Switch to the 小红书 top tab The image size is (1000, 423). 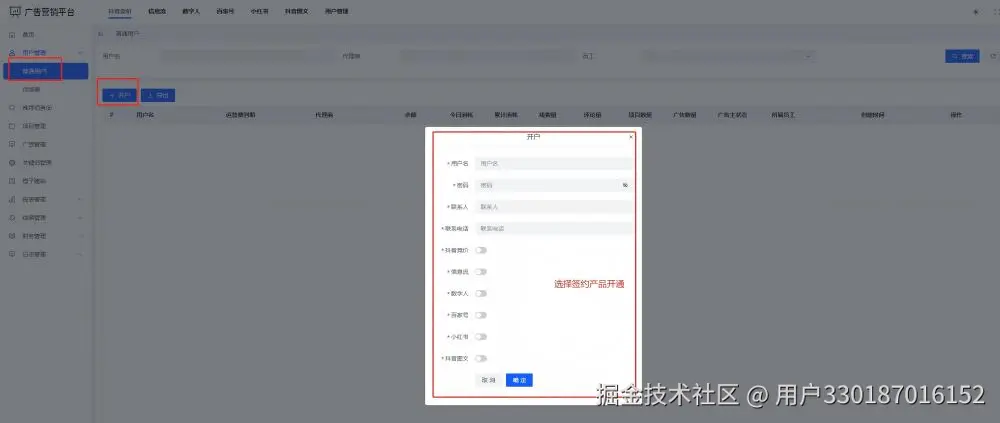click(x=260, y=11)
